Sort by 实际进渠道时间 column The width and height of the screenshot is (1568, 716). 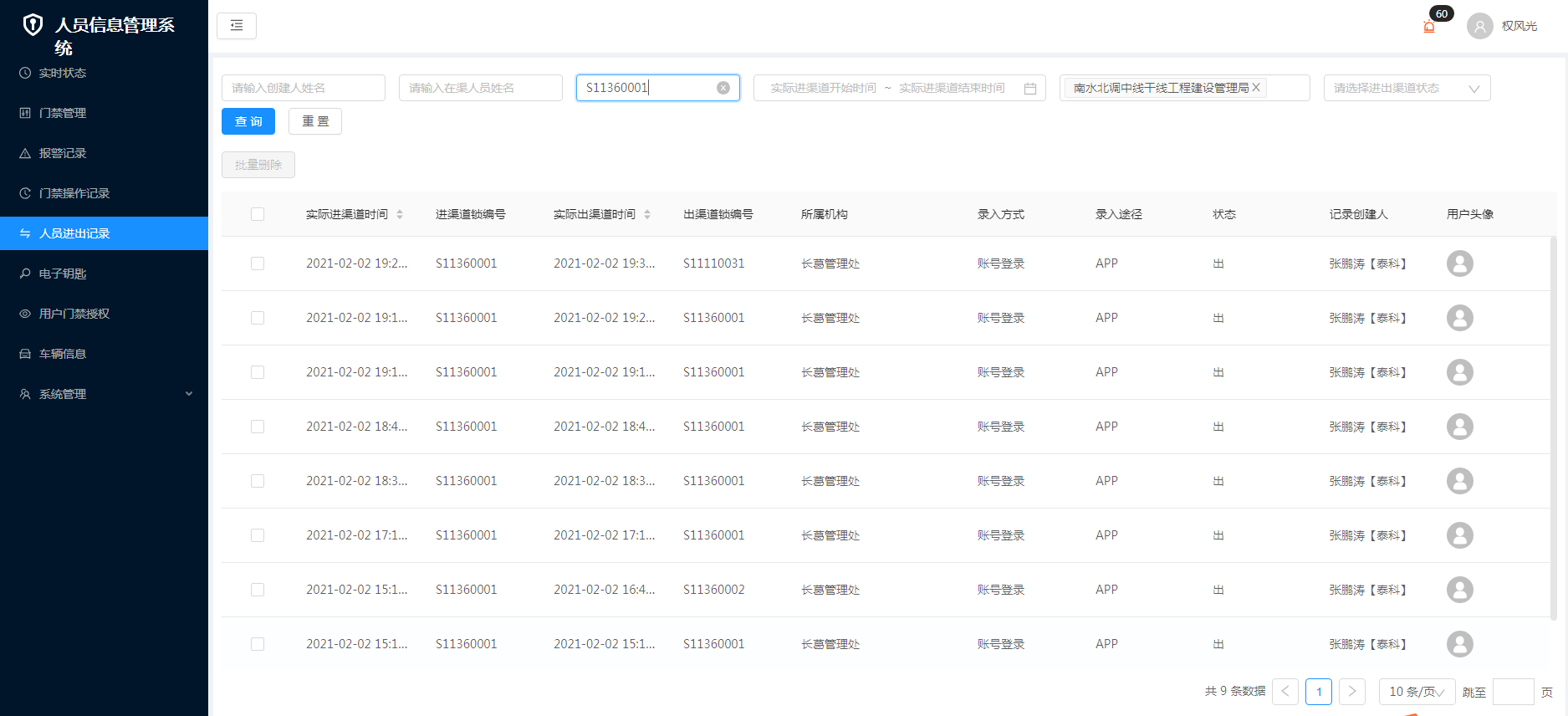(400, 214)
